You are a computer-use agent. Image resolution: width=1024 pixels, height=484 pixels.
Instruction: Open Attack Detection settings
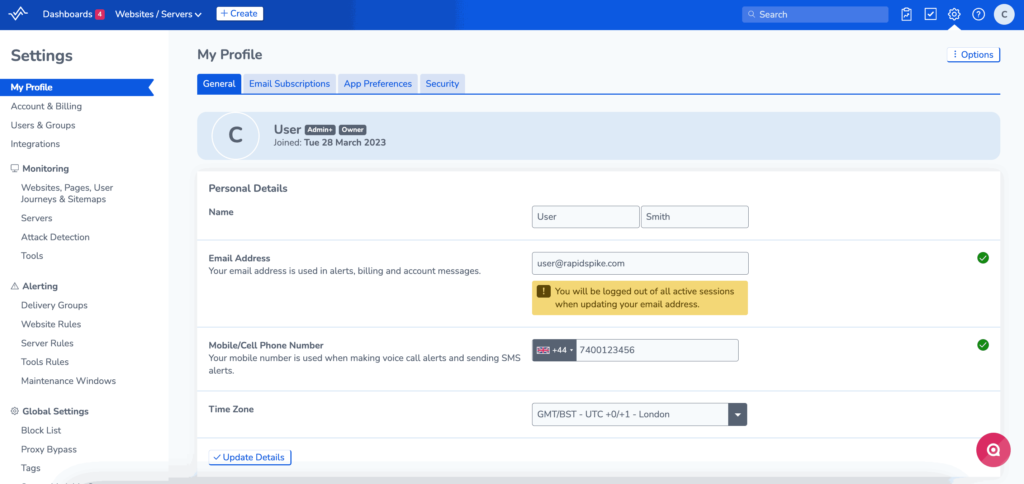pos(56,237)
